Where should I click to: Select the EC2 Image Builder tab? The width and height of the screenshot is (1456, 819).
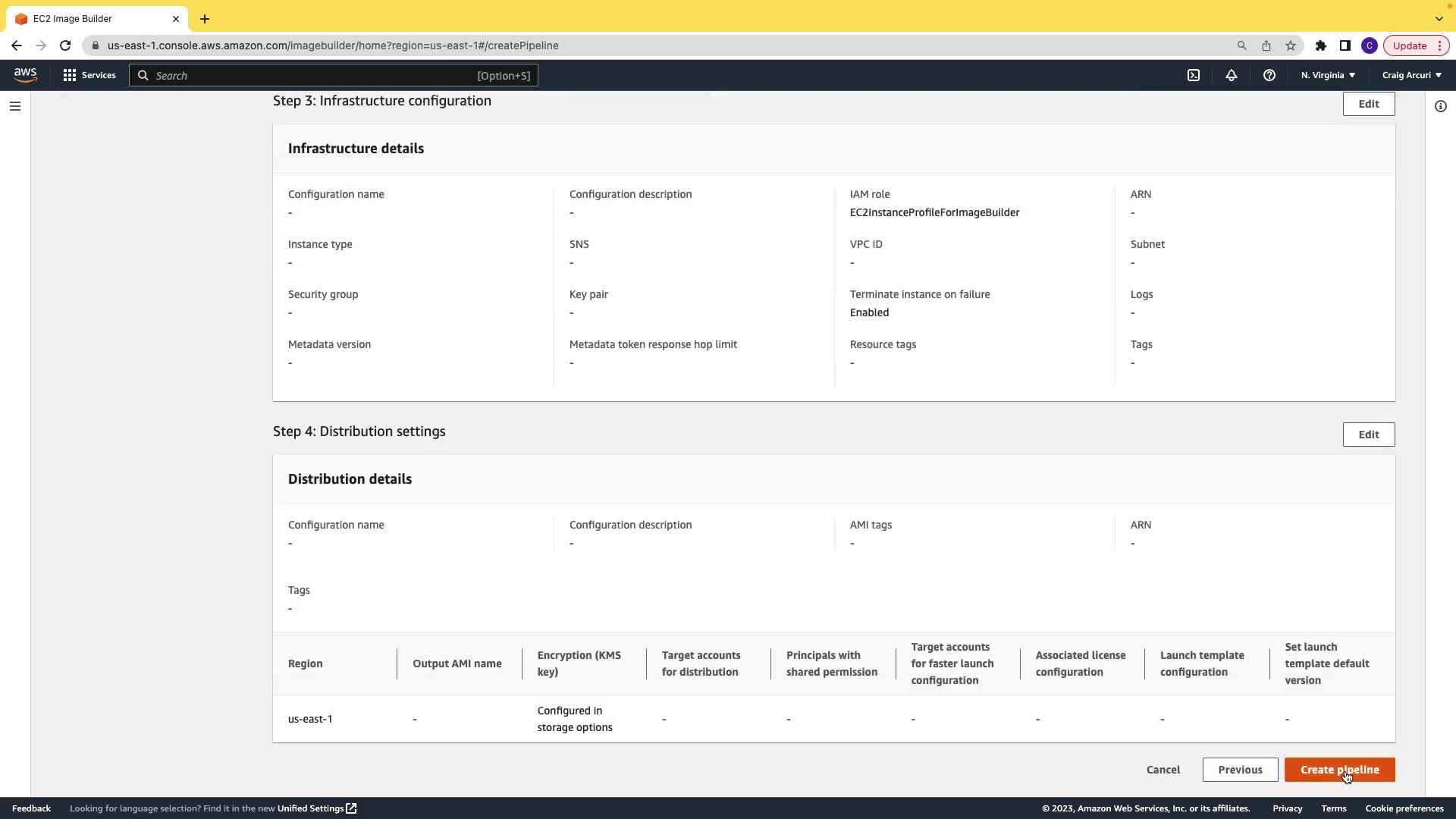tap(91, 18)
